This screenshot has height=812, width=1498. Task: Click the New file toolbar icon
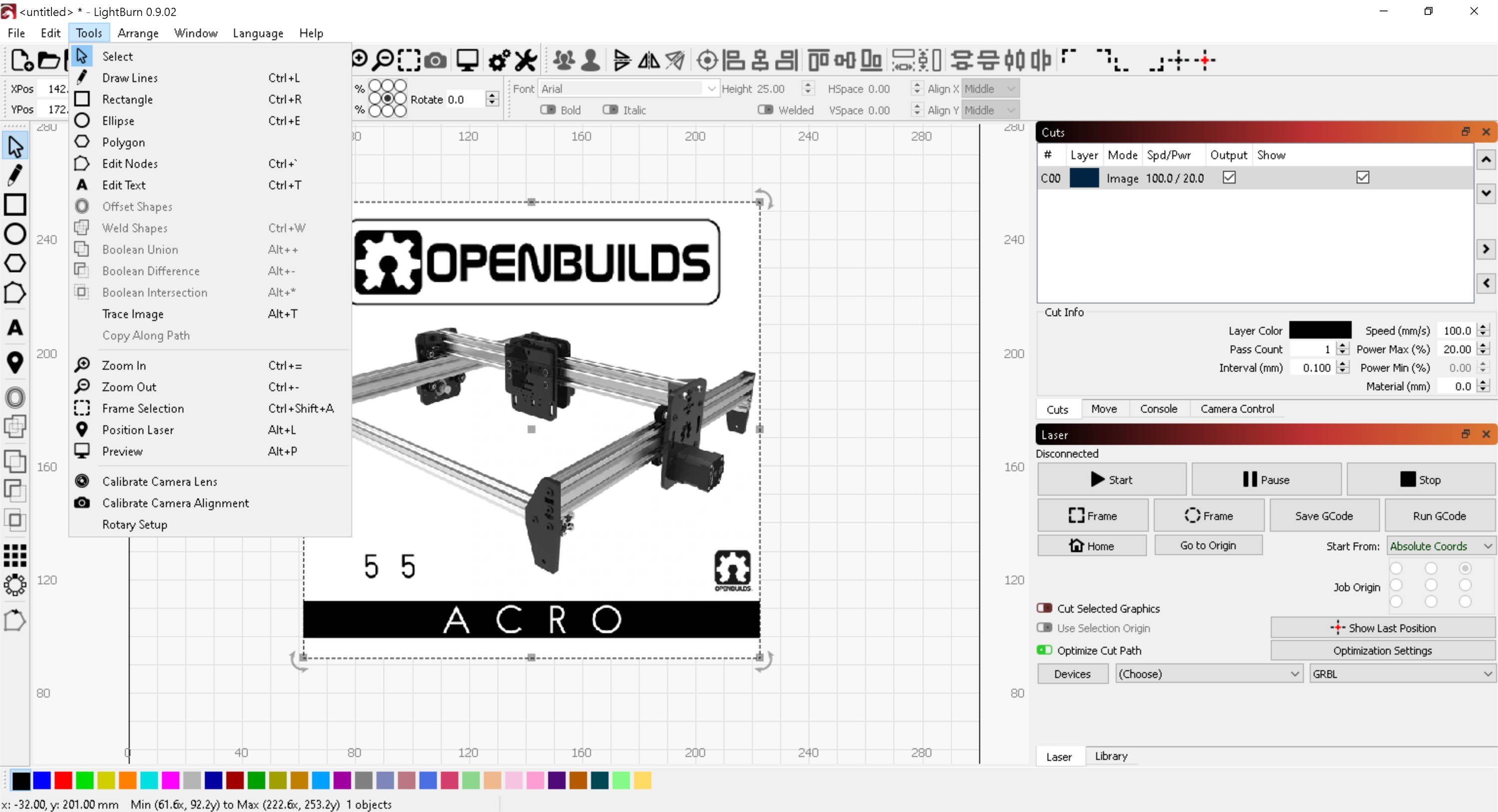[21, 60]
